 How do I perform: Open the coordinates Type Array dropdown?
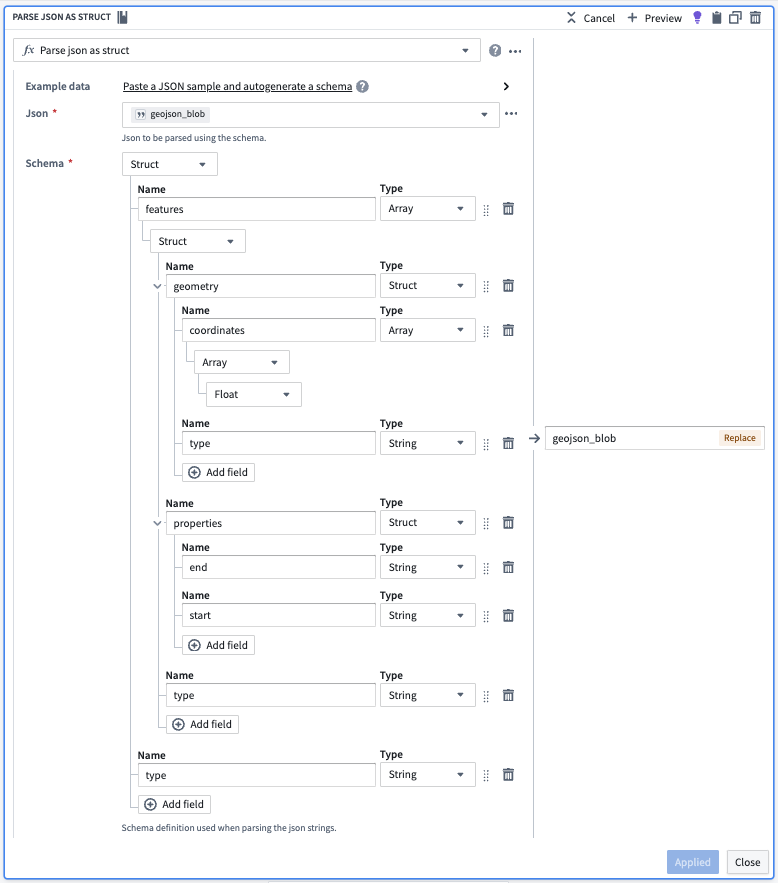(x=427, y=330)
